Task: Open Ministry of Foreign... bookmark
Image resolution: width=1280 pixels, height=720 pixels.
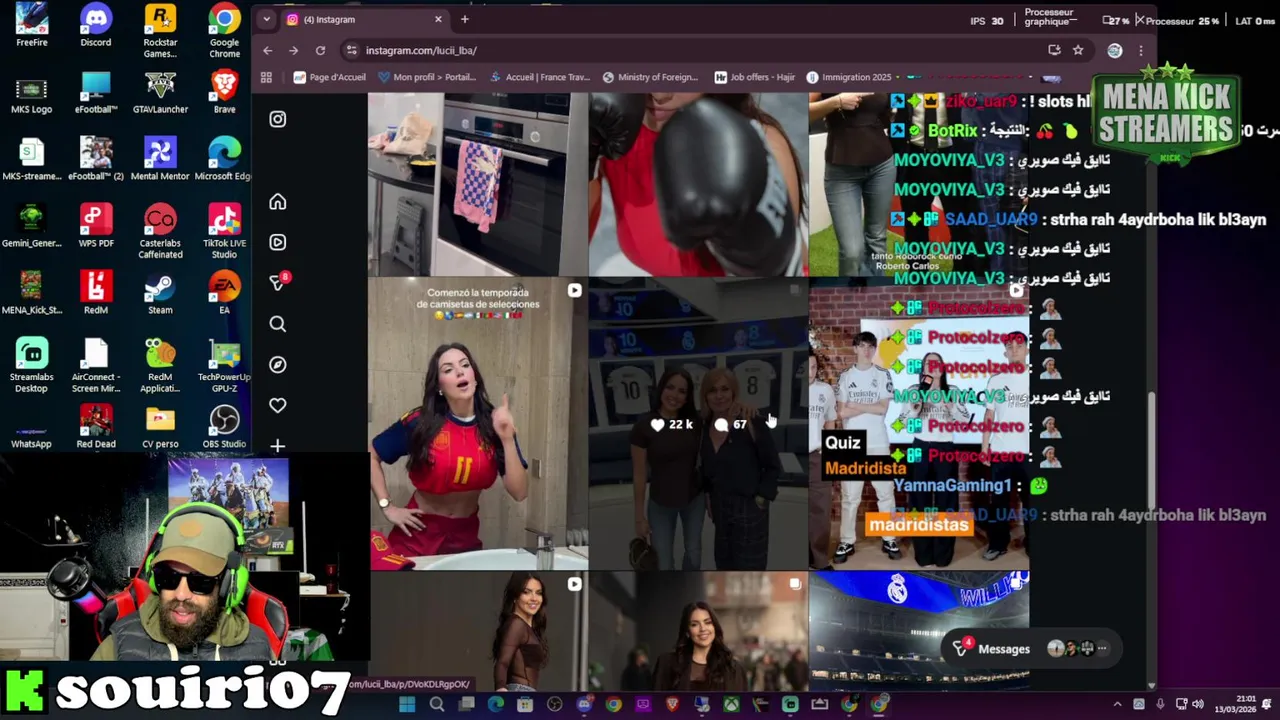Action: (x=651, y=77)
